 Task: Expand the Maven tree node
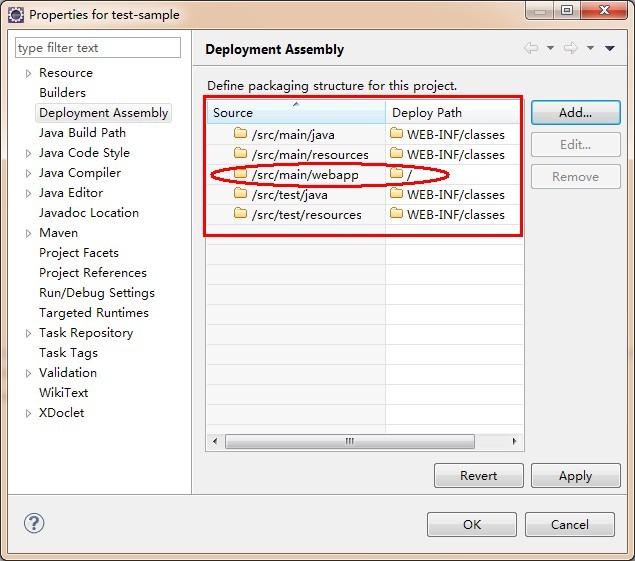(28, 233)
